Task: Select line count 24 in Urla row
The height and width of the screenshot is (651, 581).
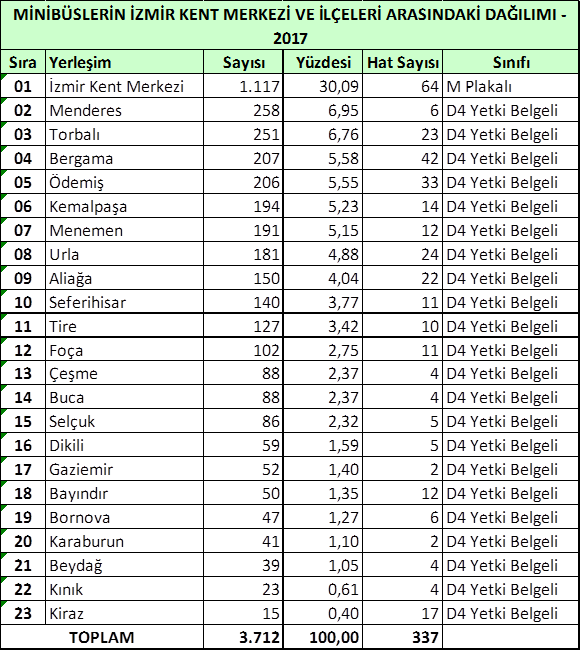Action: [403, 254]
